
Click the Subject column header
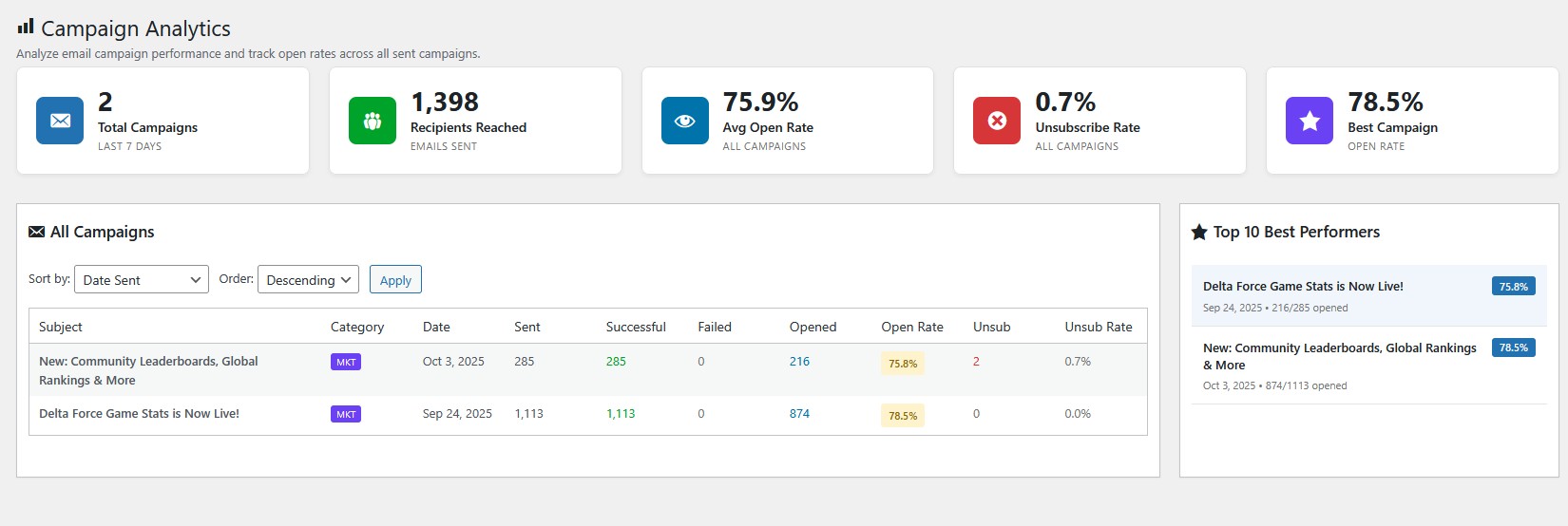click(61, 327)
